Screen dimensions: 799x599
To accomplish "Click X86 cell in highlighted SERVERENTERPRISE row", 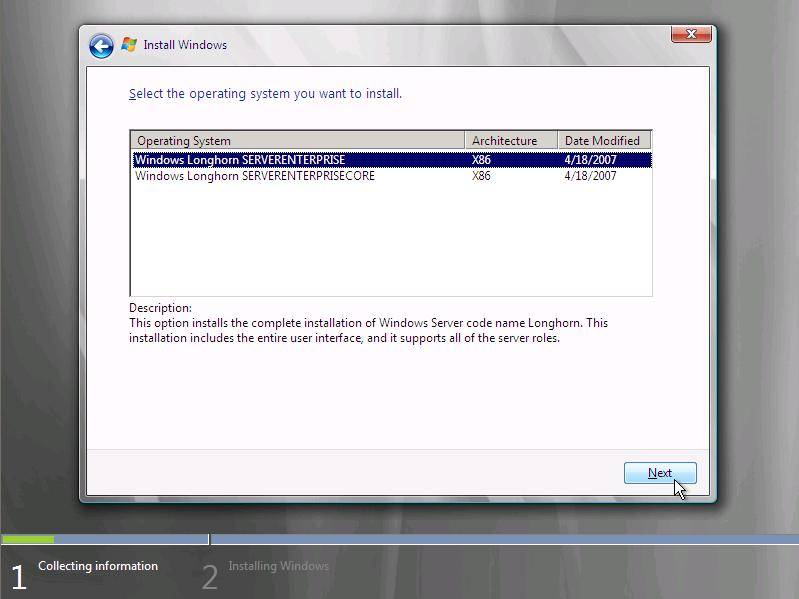I will click(481, 159).
